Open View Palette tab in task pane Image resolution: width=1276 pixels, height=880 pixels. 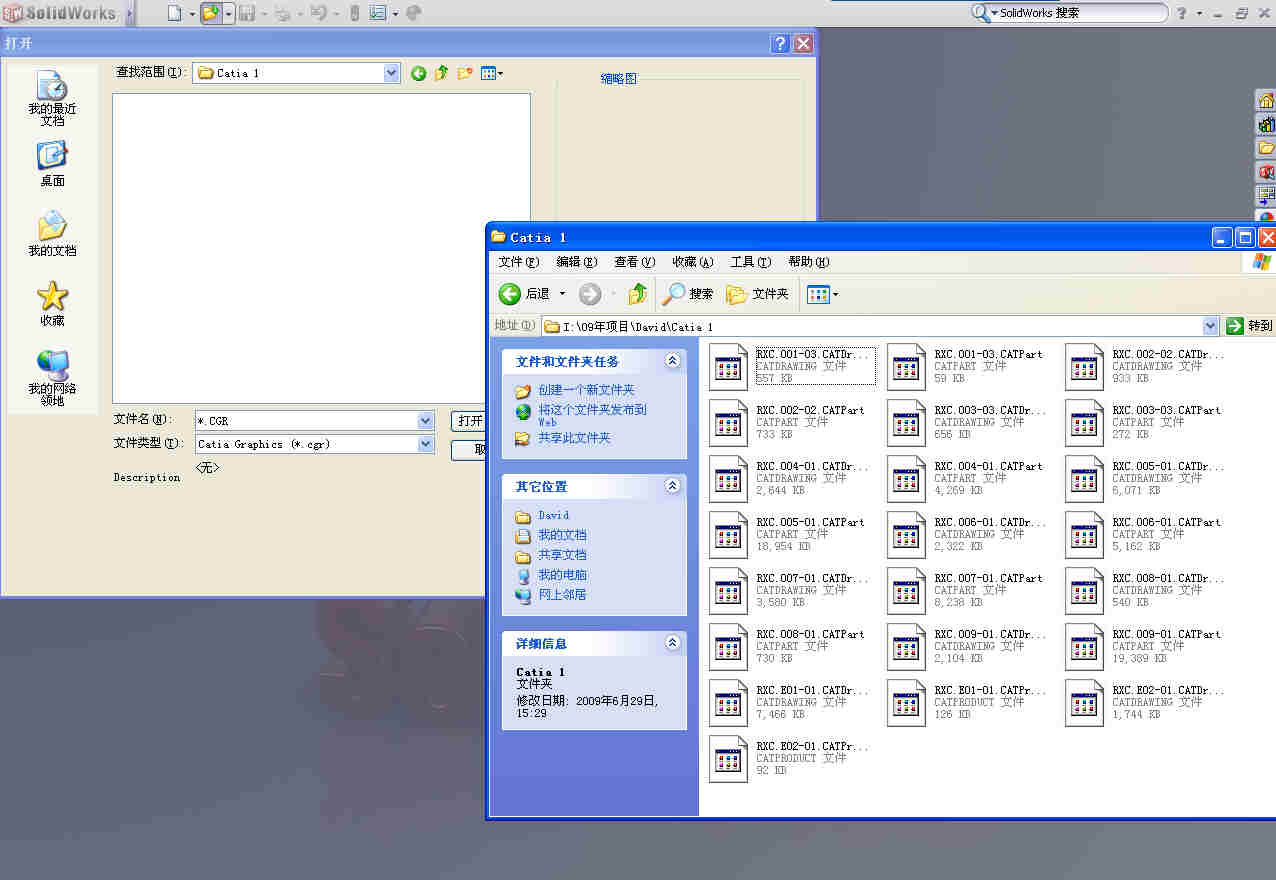coord(1266,194)
